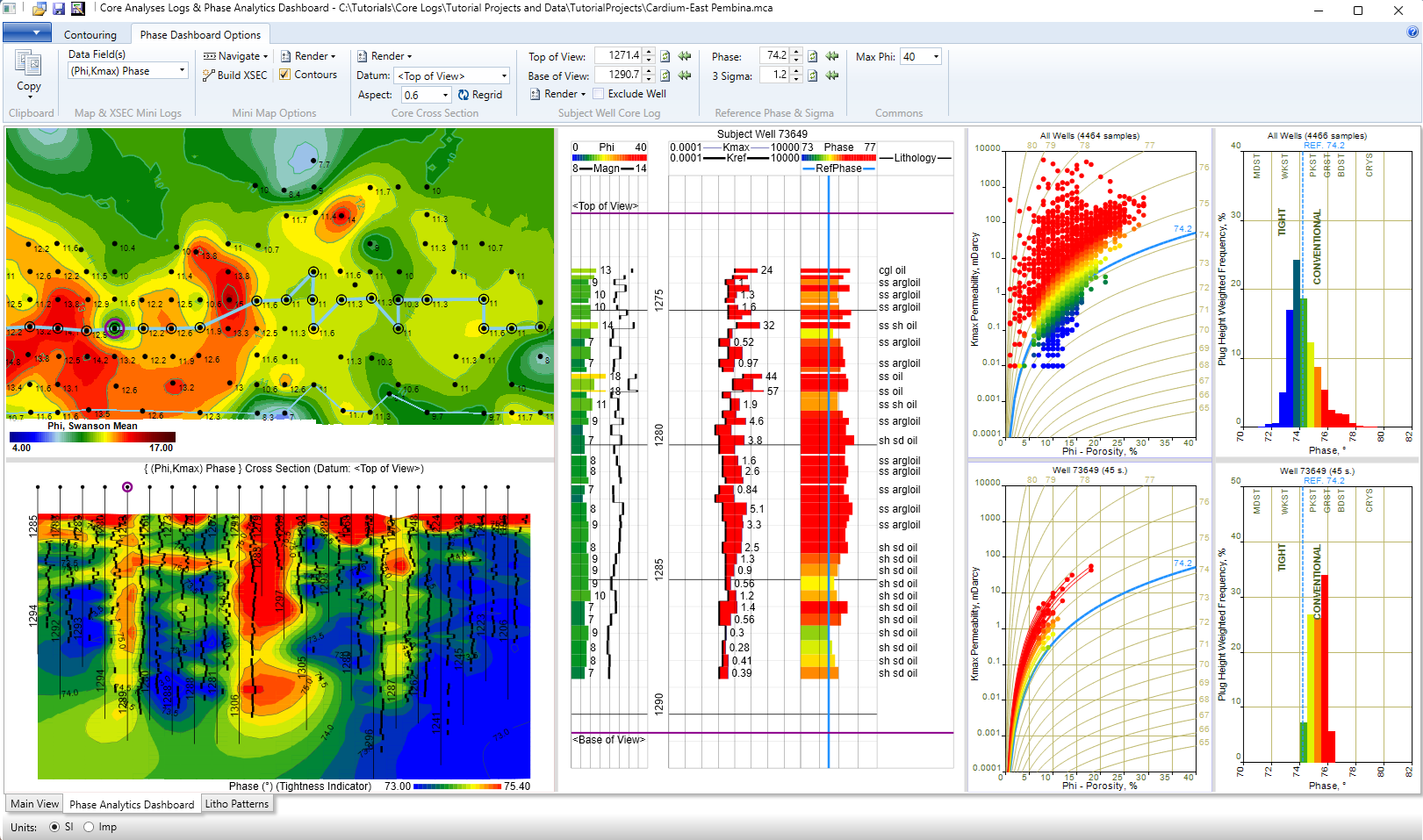
Task: Click the export image icon in title bar
Action: pos(78,9)
